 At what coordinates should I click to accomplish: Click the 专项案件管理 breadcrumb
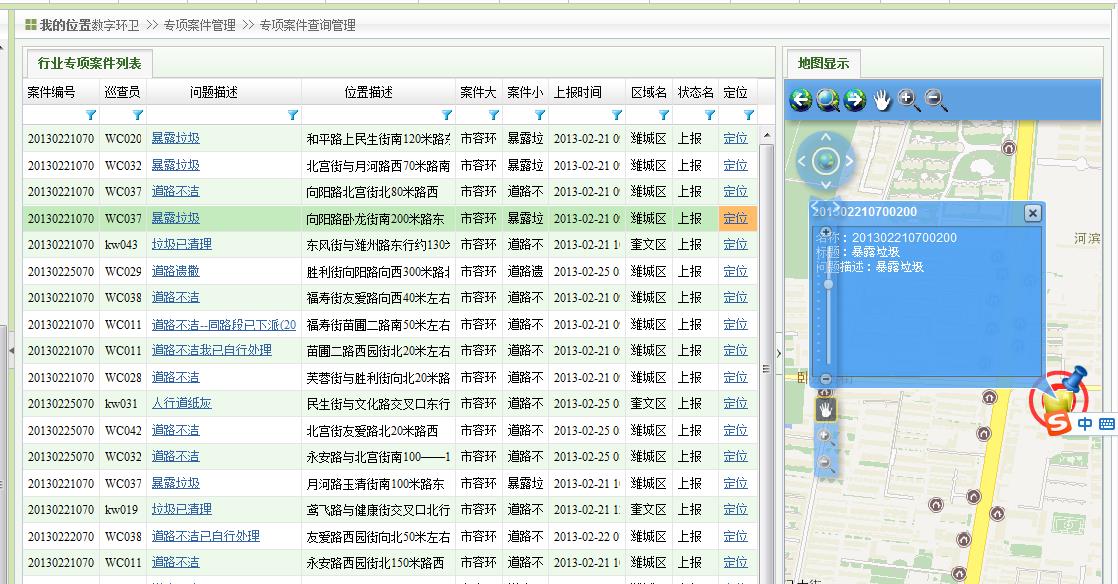coord(200,25)
